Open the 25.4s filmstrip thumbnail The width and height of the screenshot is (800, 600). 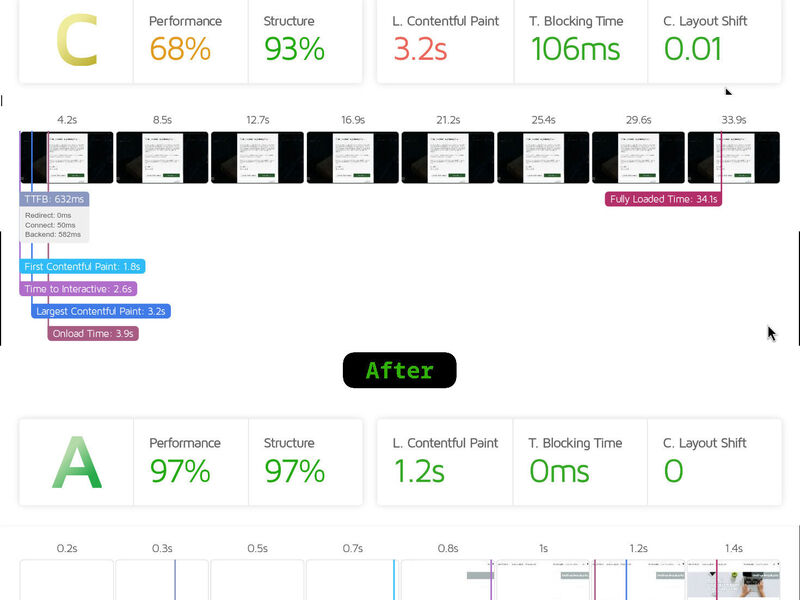(543, 155)
